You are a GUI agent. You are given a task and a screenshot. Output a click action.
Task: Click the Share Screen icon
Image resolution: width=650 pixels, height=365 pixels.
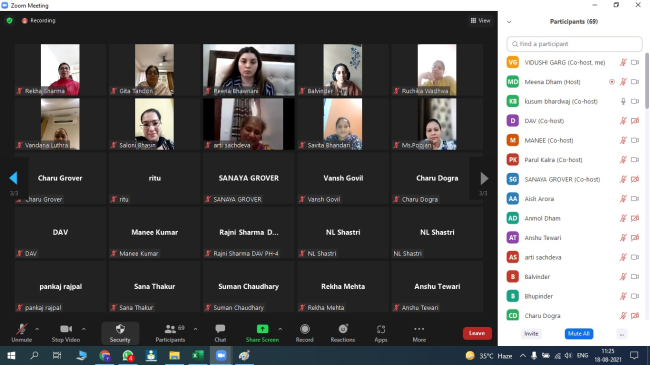coord(262,329)
